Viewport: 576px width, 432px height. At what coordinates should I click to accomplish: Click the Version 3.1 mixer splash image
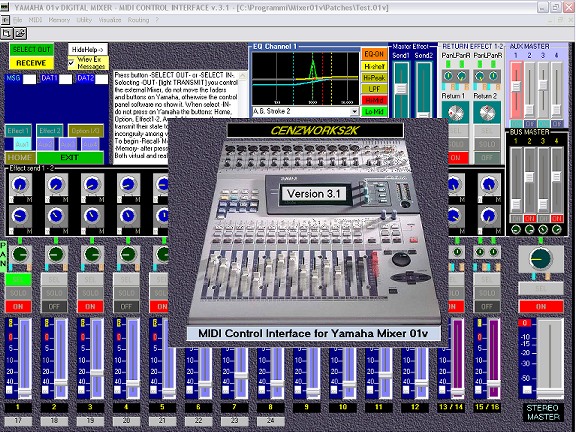[x=308, y=232]
